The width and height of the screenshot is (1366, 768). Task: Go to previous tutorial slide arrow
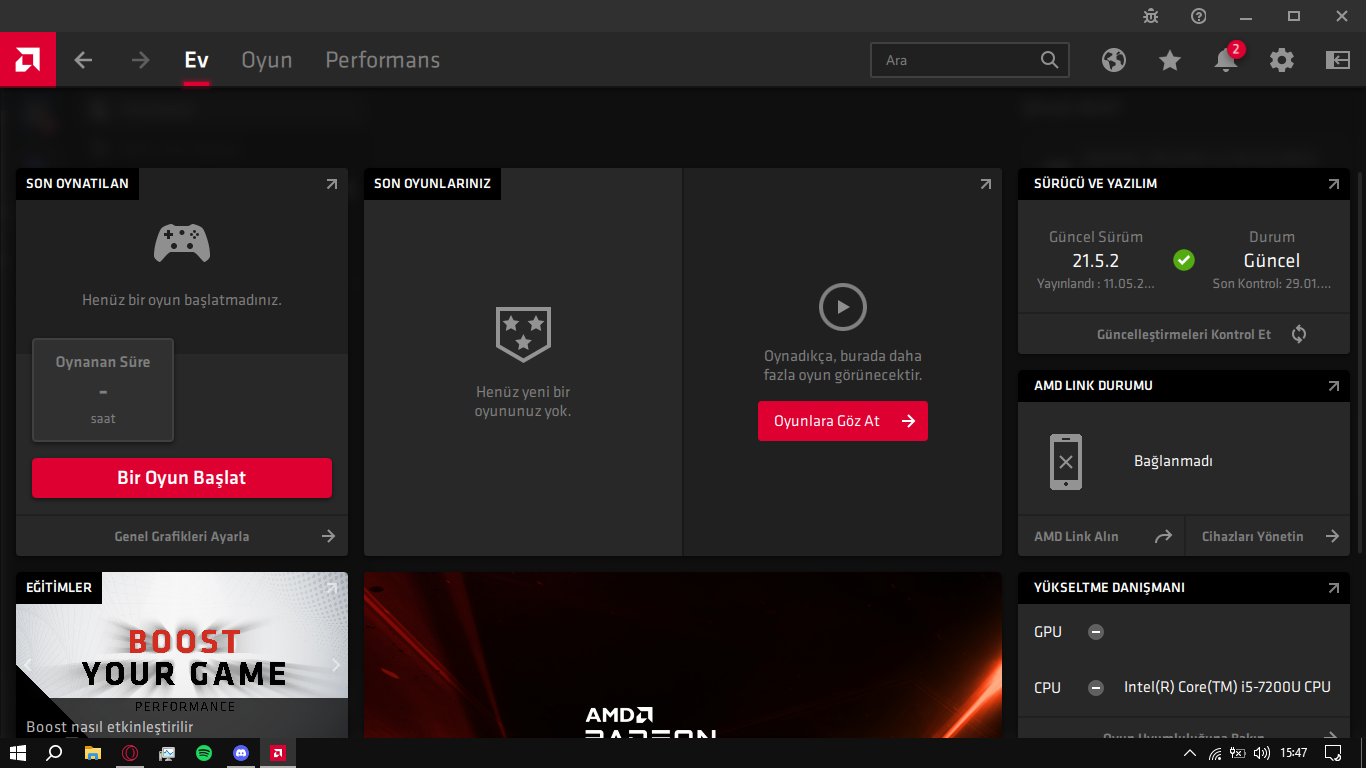(28, 665)
